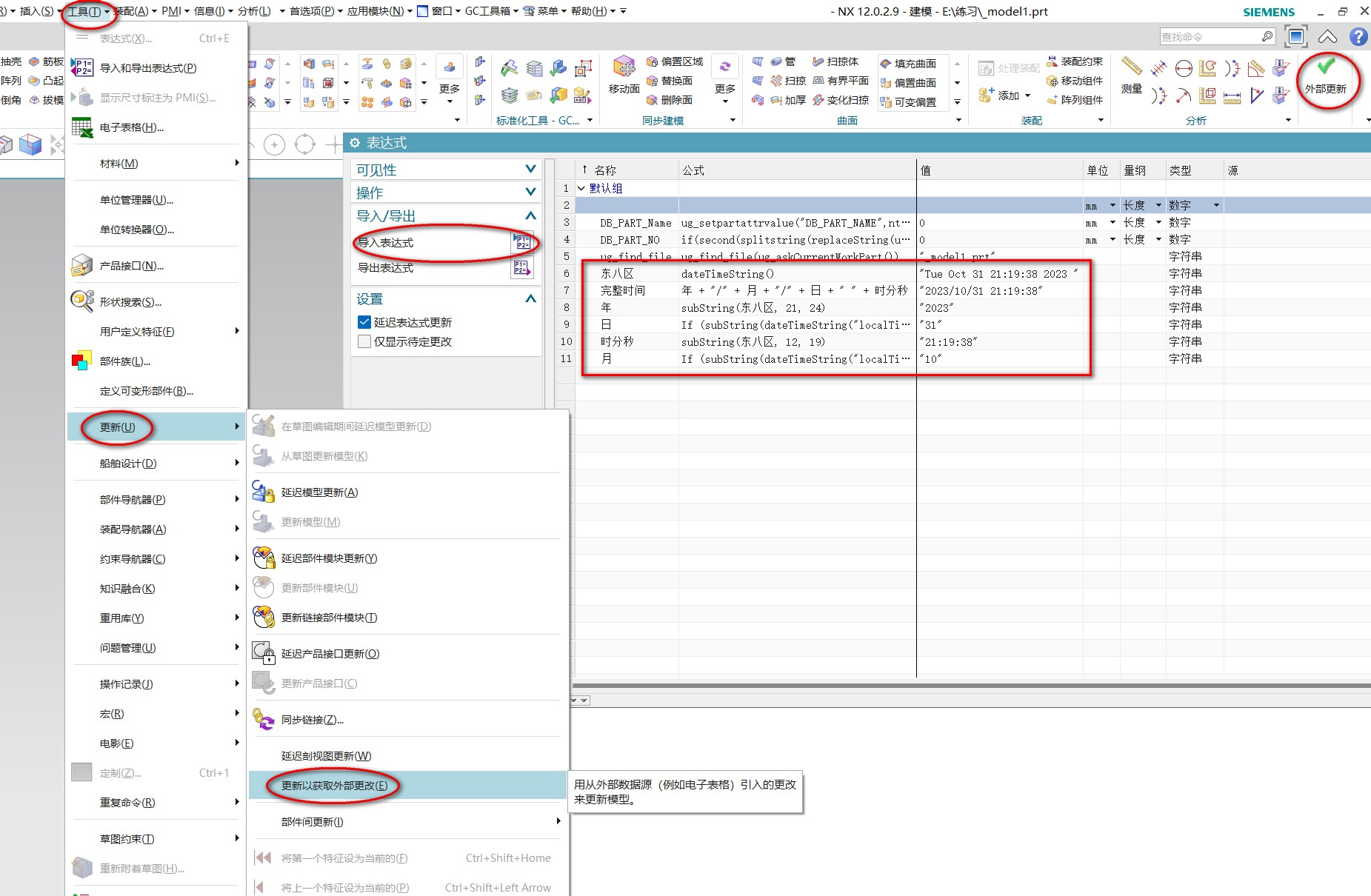The image size is (1371, 896).
Task: Click the 部件族 menu icon
Action: pos(81,361)
